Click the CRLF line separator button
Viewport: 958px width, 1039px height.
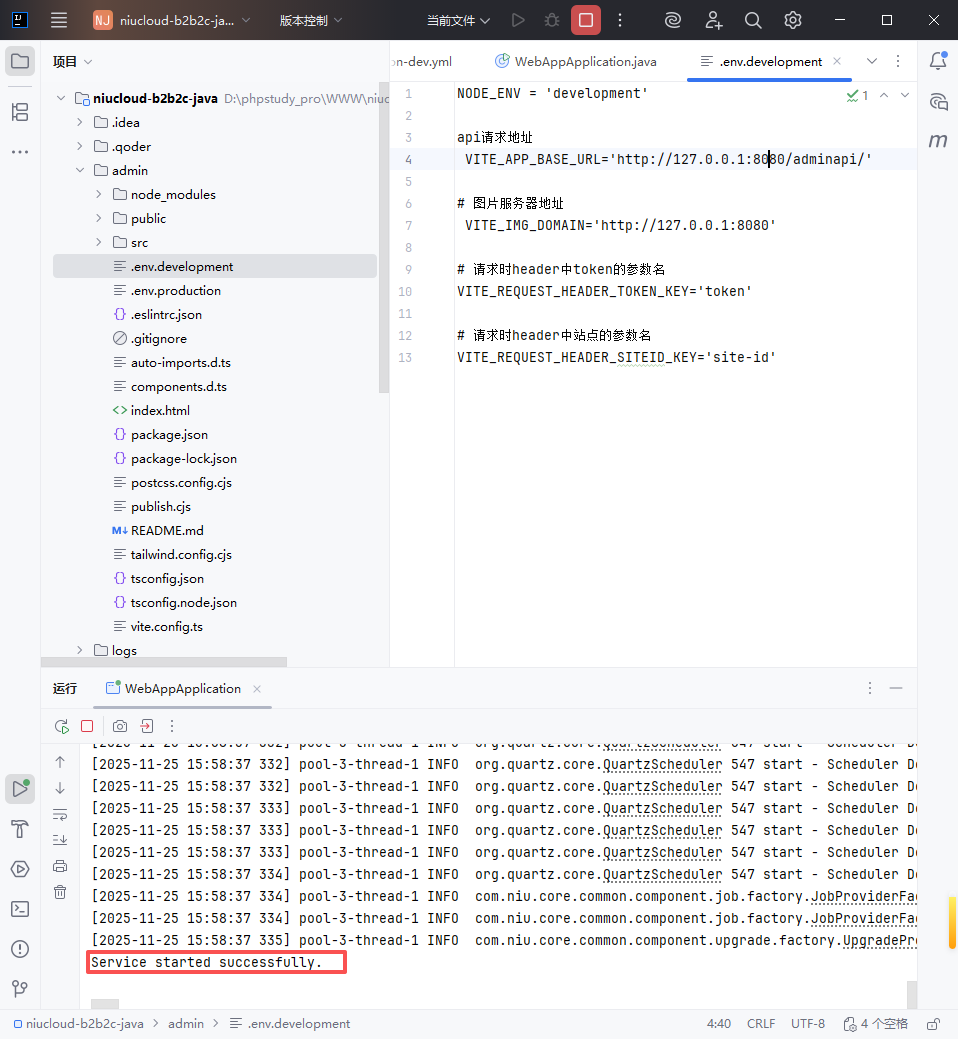click(x=760, y=1024)
